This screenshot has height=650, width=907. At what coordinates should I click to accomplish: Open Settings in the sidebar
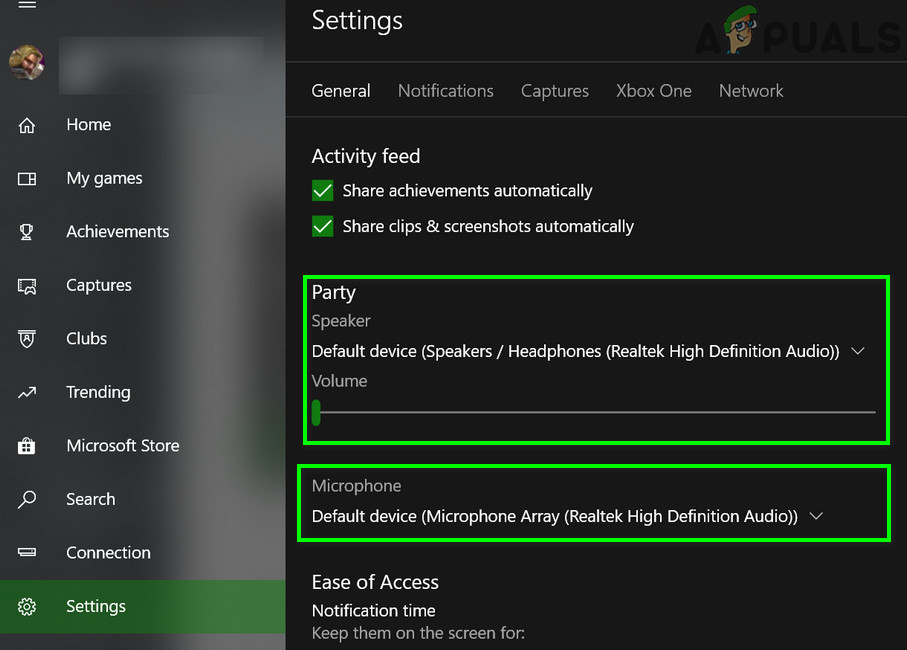96,606
